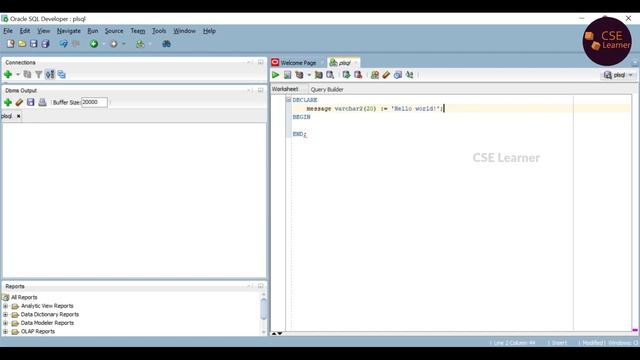Click Explain Plan icon in worksheet toolbar
640x360 pixels.
pos(299,75)
